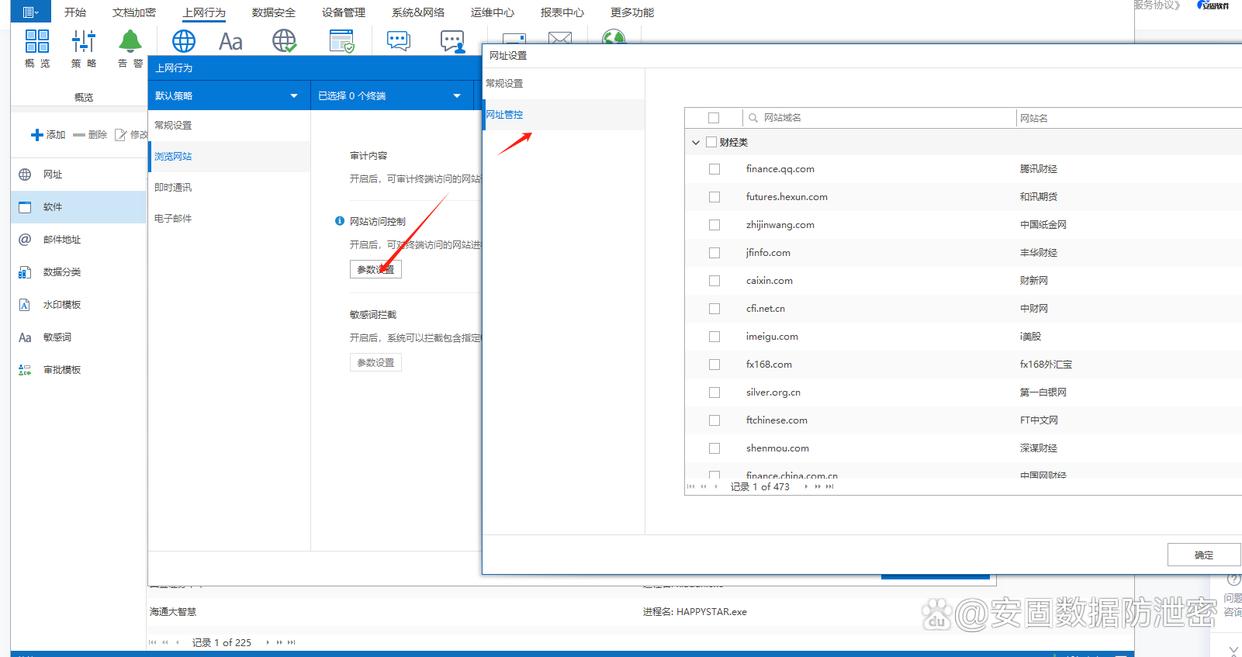
Task: Open 水印模板 in the left sidebar
Action: click(x=62, y=305)
